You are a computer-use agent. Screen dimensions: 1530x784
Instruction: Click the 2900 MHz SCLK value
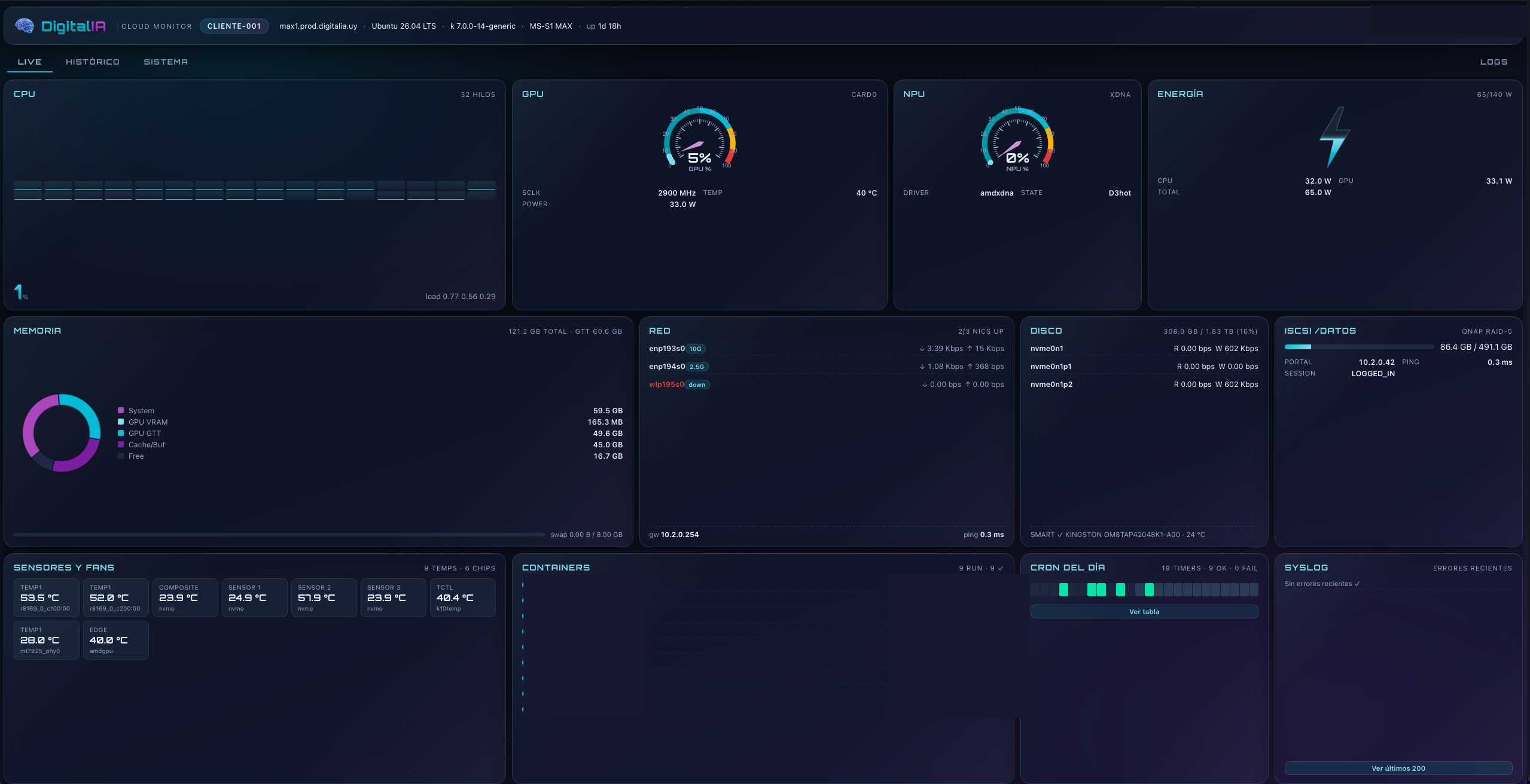(676, 193)
